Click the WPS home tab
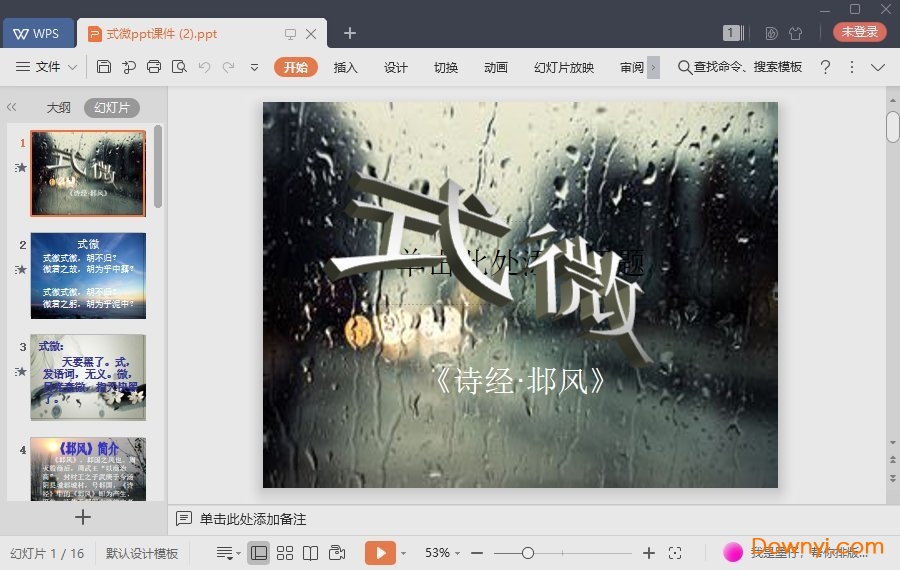The width and height of the screenshot is (900, 570). (38, 33)
